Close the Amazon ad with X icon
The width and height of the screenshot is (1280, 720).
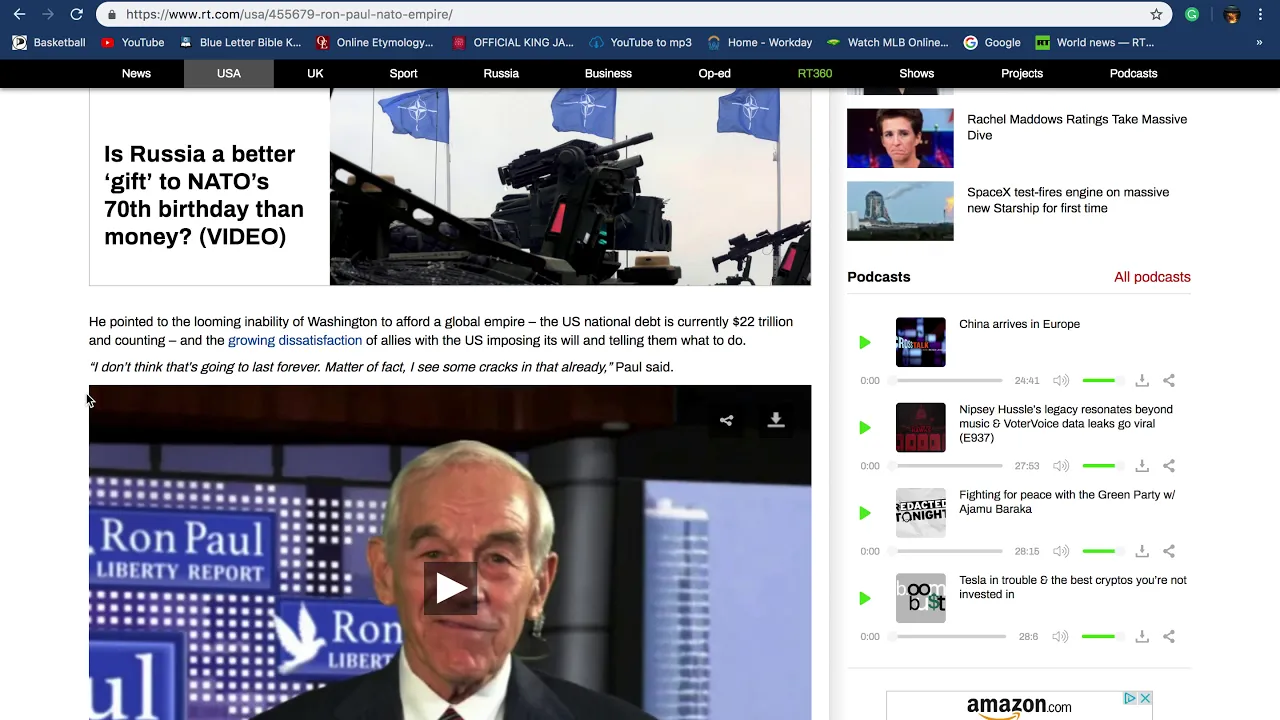click(x=1145, y=698)
